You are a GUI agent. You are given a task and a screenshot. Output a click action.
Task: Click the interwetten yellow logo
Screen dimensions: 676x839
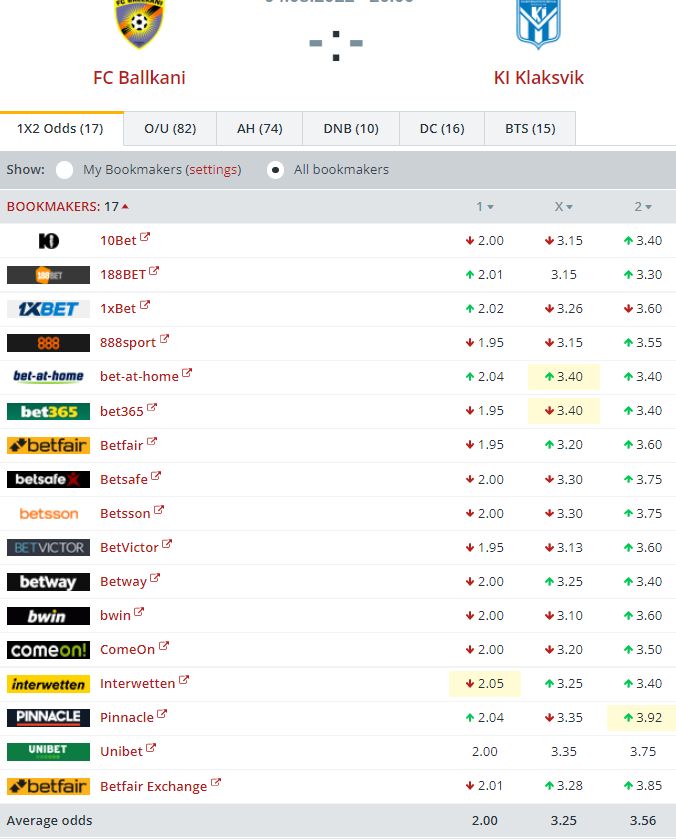[x=48, y=684]
